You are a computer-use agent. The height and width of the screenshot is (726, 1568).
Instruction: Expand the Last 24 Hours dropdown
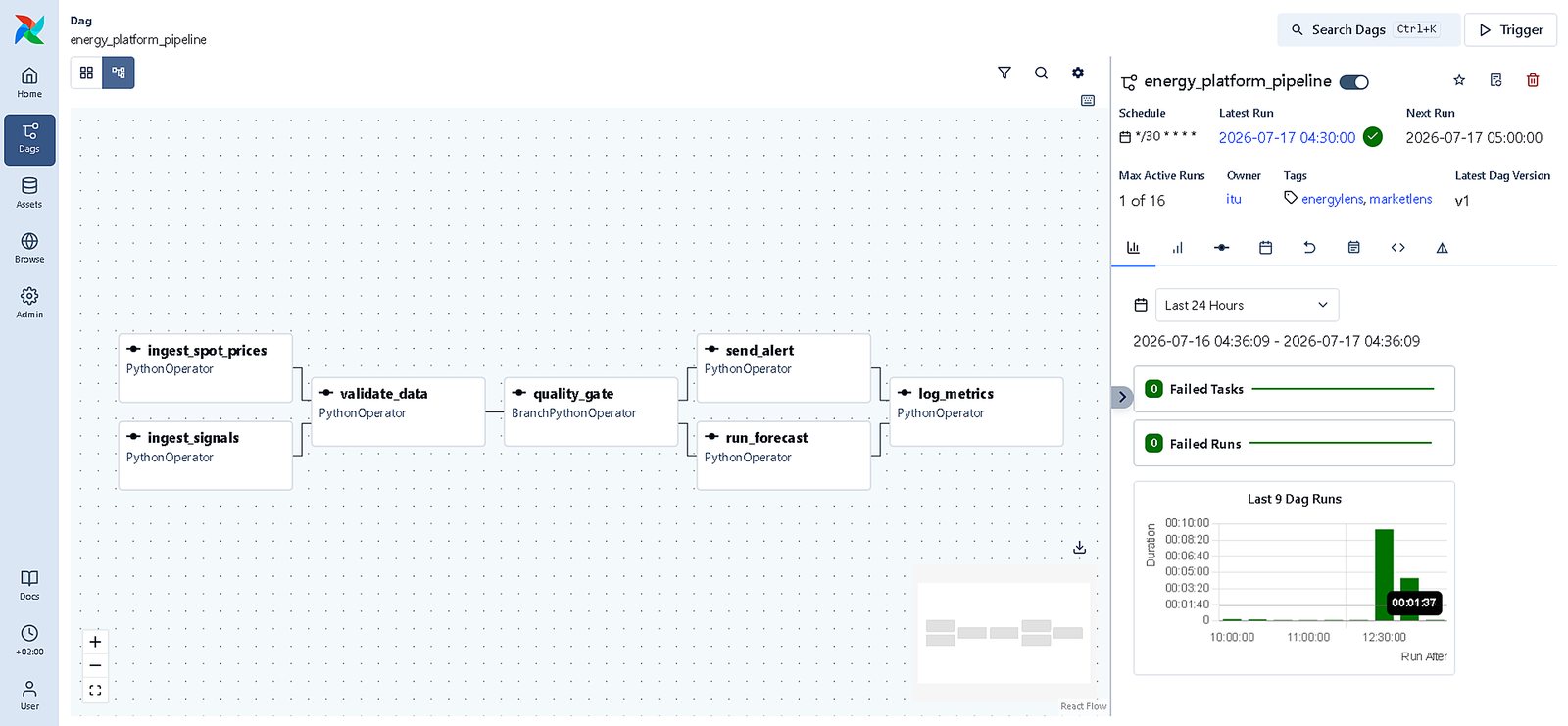(1247, 305)
